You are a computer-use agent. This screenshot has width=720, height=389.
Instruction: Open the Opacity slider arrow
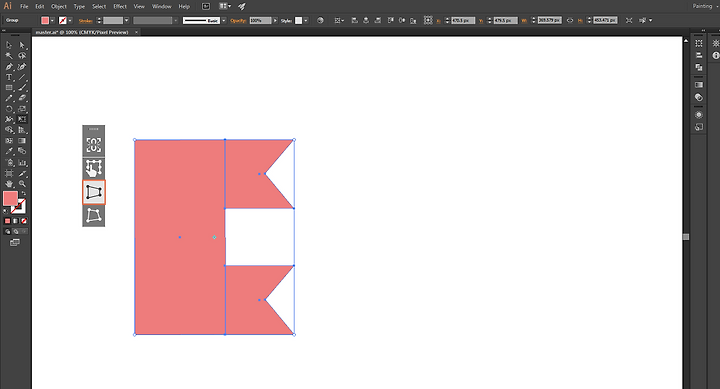point(275,21)
